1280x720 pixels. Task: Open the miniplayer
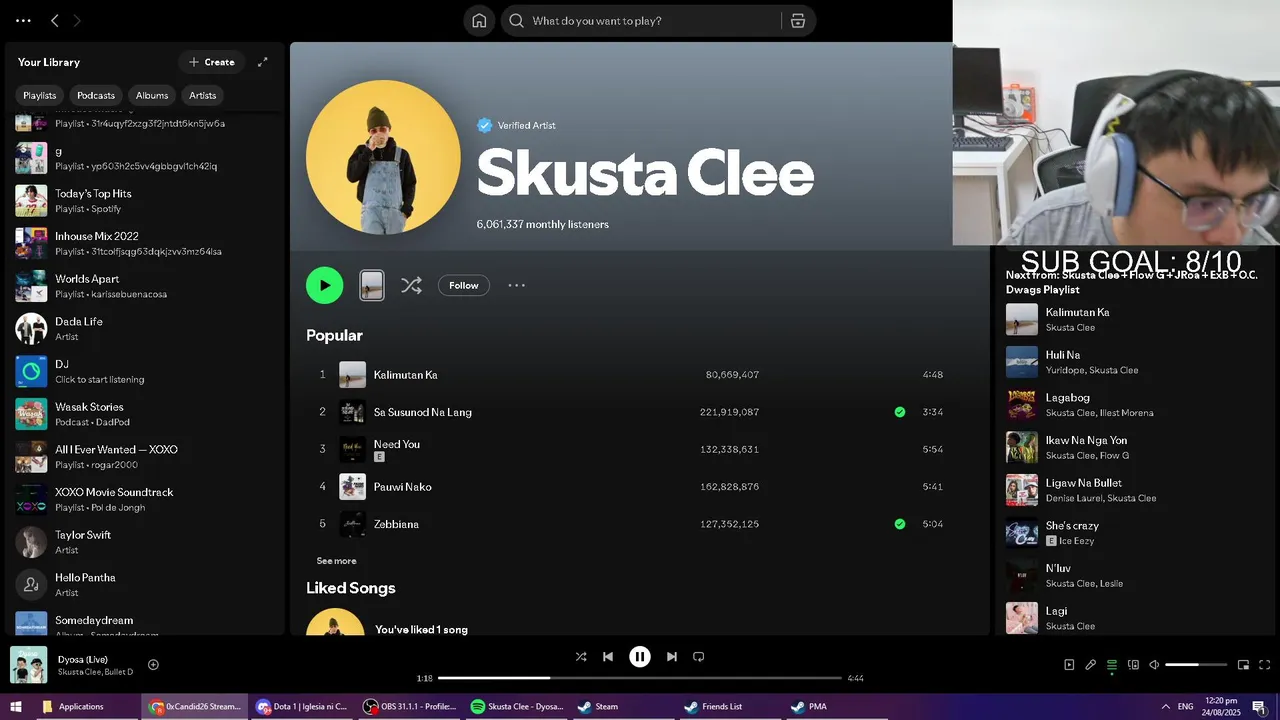click(1243, 665)
